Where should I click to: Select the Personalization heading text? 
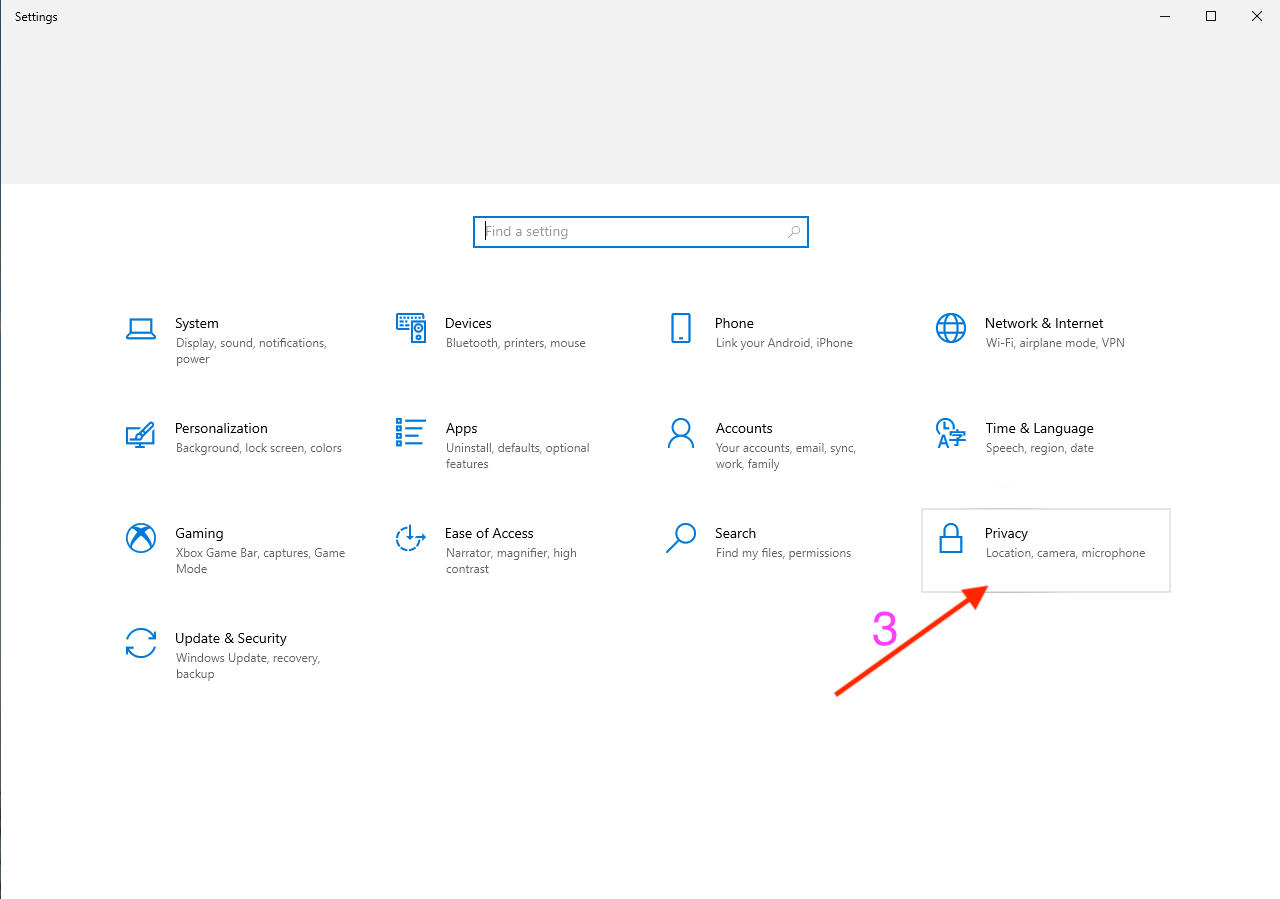[x=221, y=428]
